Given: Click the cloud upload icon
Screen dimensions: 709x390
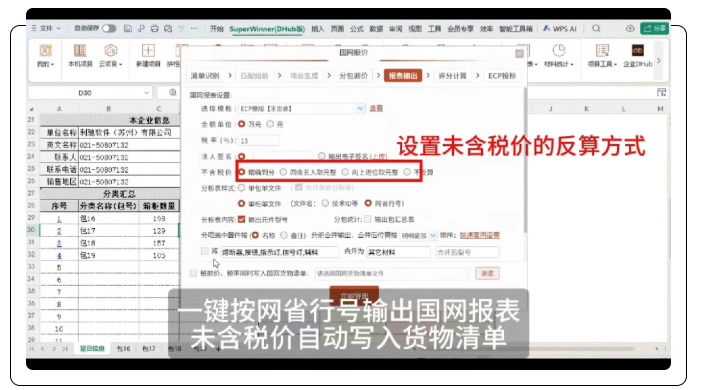Looking at the screenshot, I should 630,28.
